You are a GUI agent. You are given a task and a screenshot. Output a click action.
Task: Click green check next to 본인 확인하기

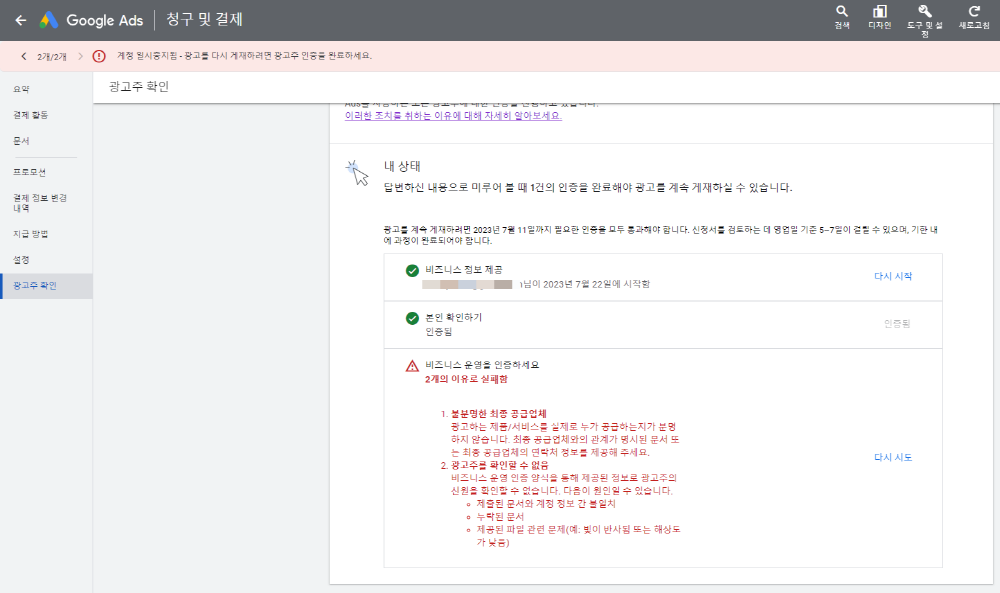pos(412,318)
